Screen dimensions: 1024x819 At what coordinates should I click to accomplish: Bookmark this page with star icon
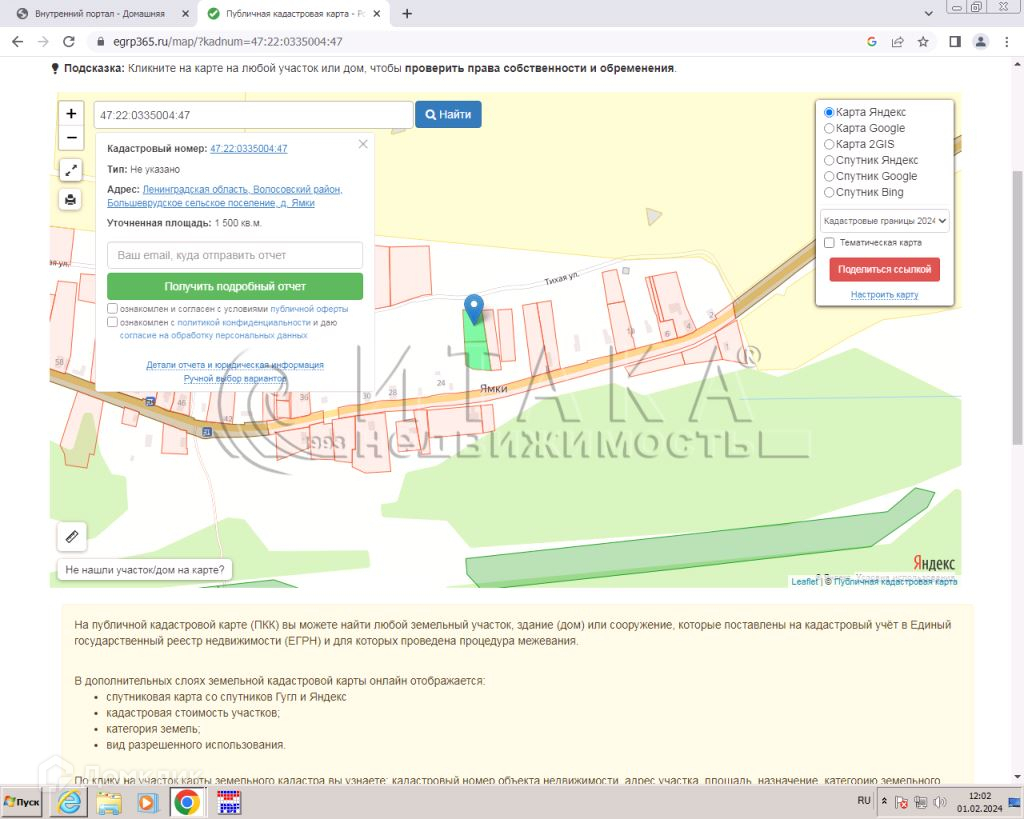pyautogui.click(x=923, y=42)
